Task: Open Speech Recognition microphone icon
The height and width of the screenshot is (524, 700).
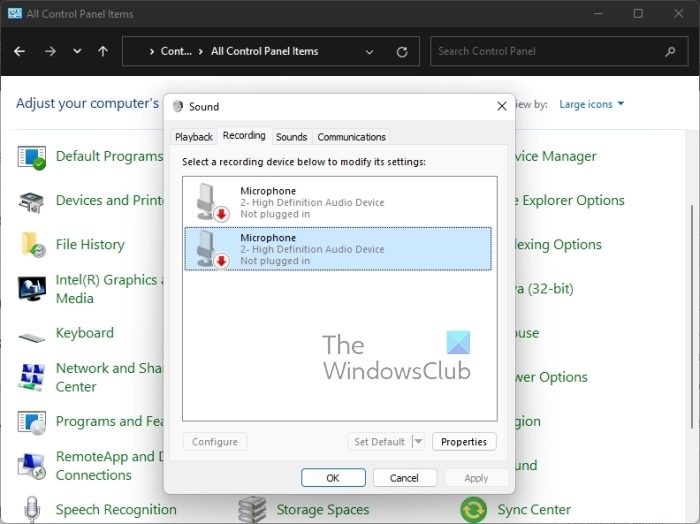Action: point(32,509)
